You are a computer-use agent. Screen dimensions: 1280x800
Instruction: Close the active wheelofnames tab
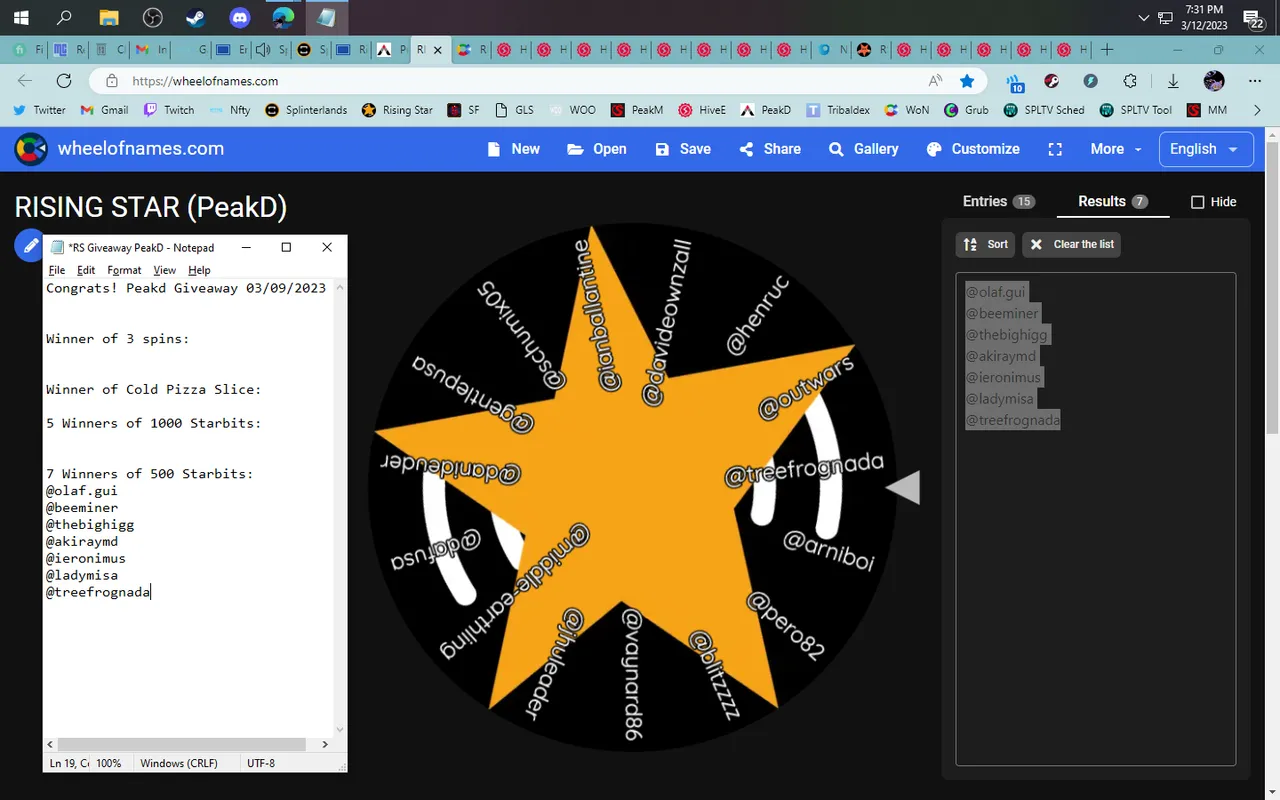click(438, 49)
